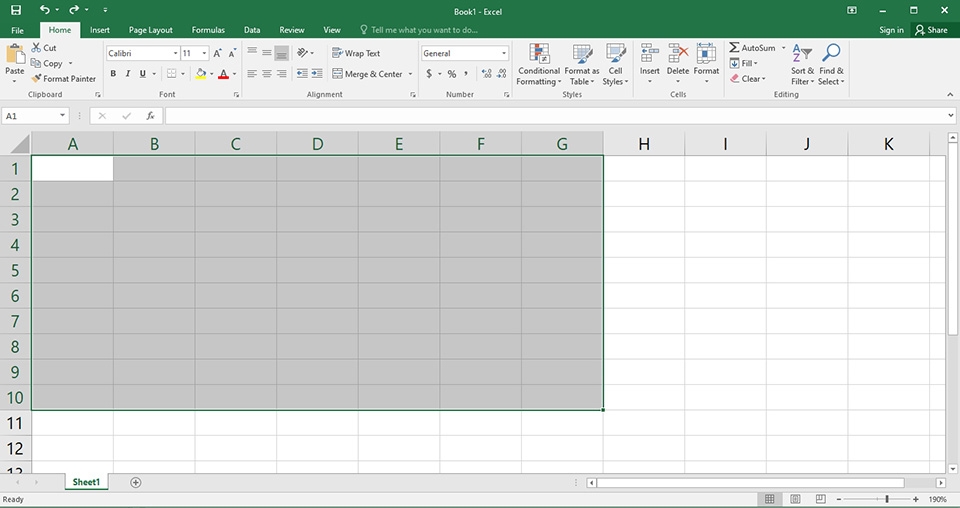Screen dimensions: 960x508
Task: Increase indent of cell contents
Action: tap(317, 73)
